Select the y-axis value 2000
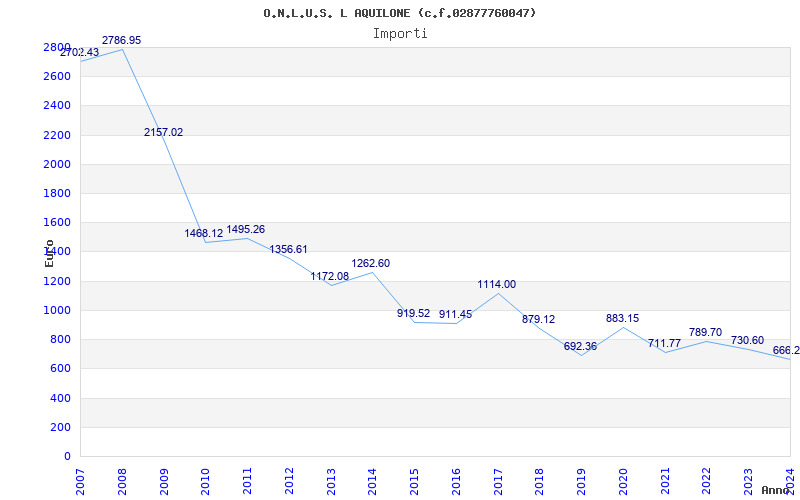 57,164
